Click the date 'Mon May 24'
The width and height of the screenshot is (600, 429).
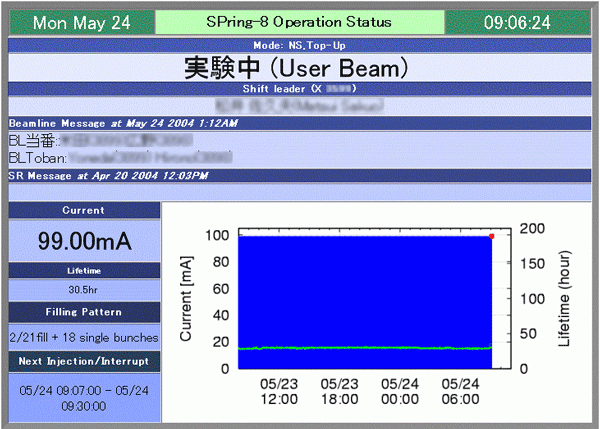82,23
